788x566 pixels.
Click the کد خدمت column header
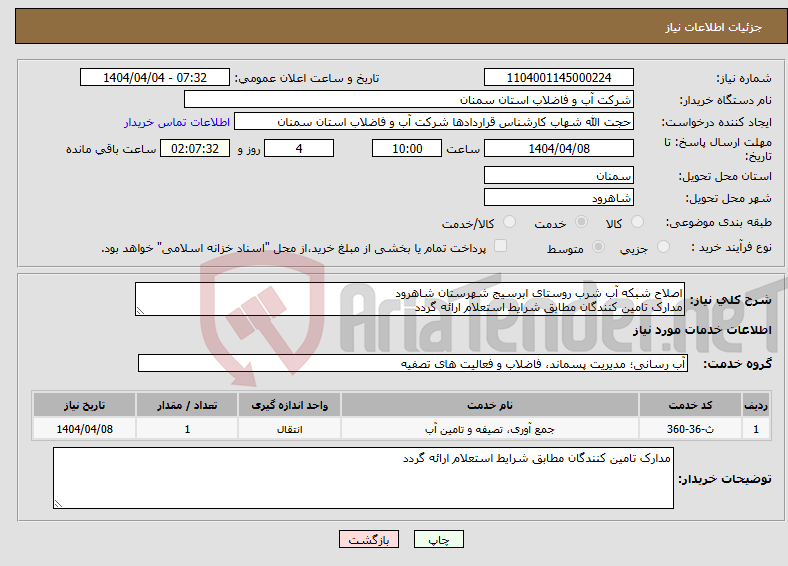pyautogui.click(x=691, y=405)
